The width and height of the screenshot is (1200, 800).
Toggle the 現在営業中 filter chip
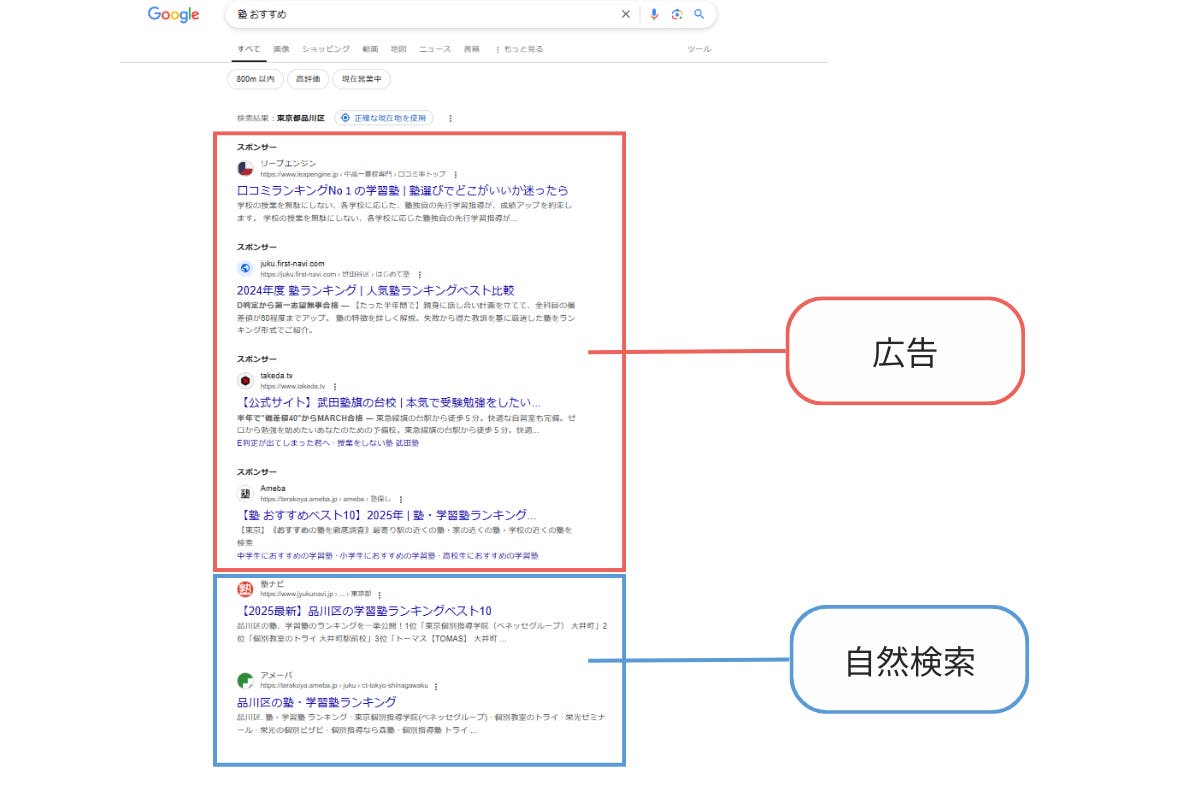(362, 79)
